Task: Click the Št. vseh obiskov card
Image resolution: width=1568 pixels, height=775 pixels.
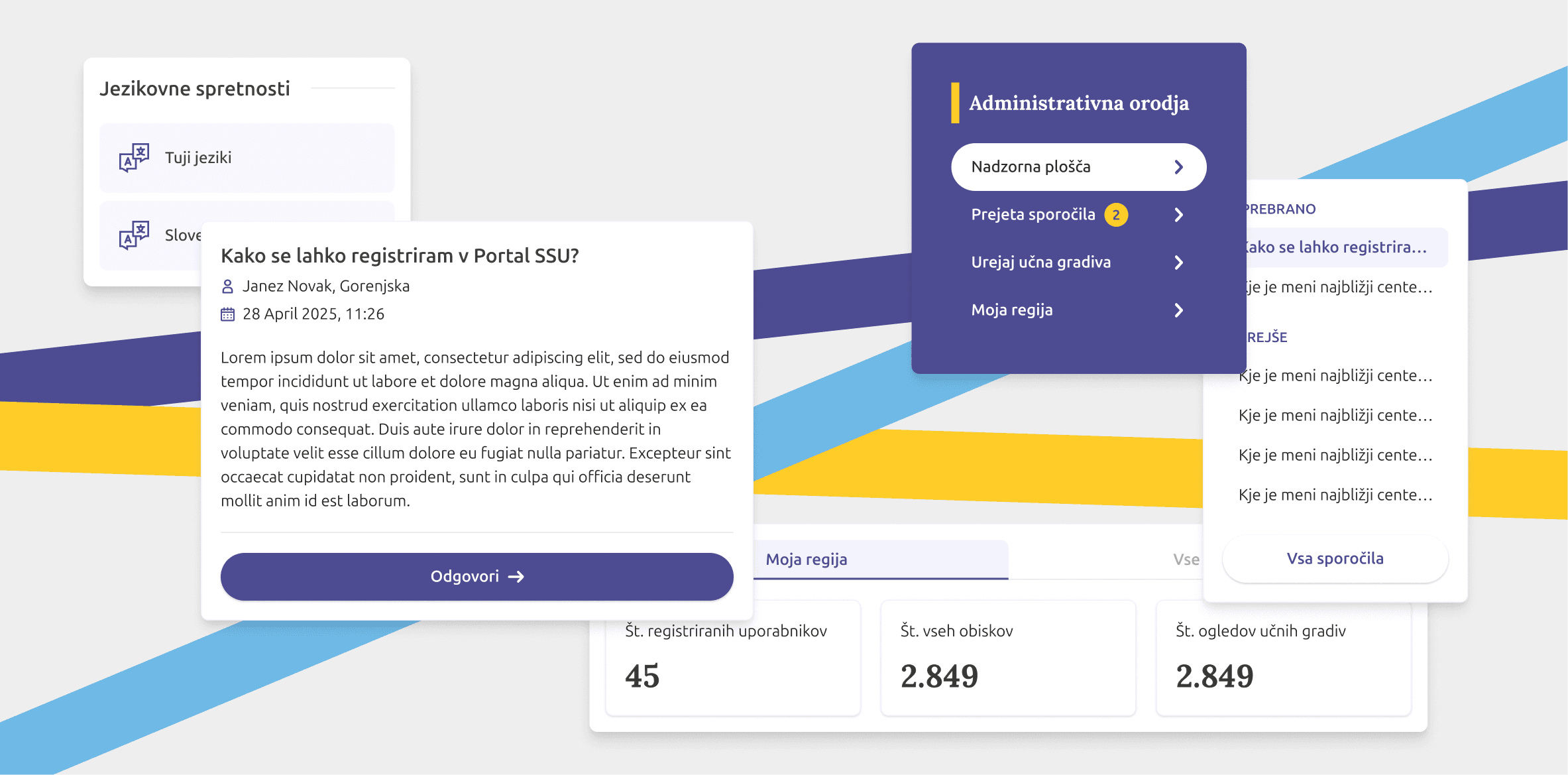Action: (1007, 658)
